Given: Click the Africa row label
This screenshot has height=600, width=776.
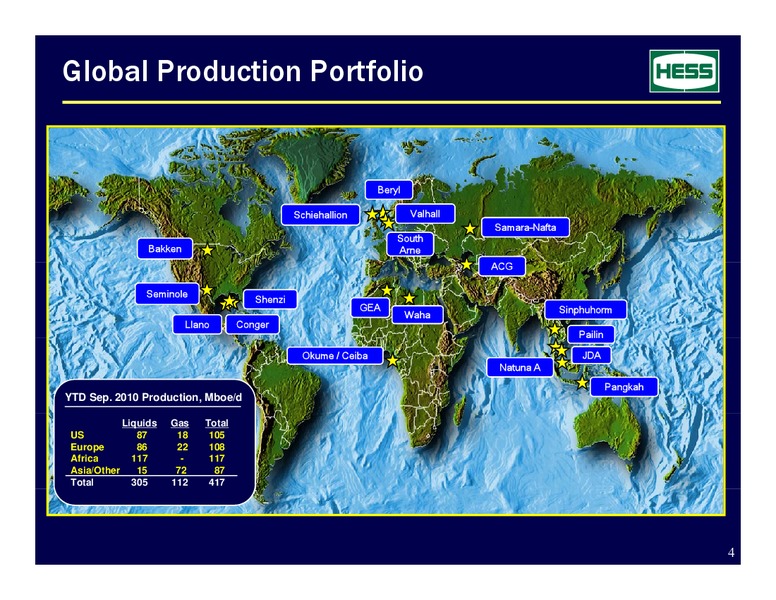Looking at the screenshot, I should tap(84, 458).
